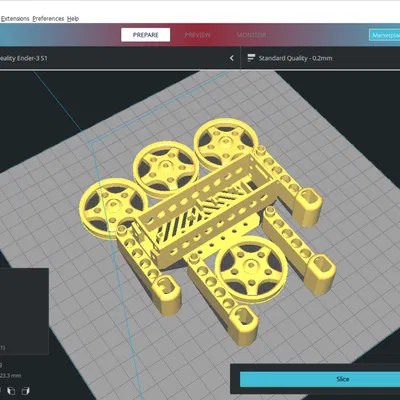The width and height of the screenshot is (400, 400).
Task: Switch camera to left side view icon
Action: click(x=11, y=391)
